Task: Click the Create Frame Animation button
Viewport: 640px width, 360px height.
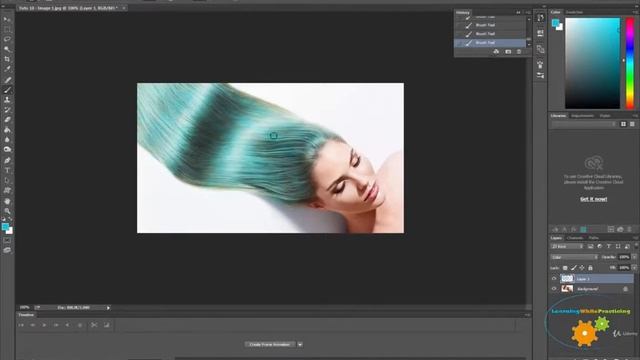Action: click(270, 344)
